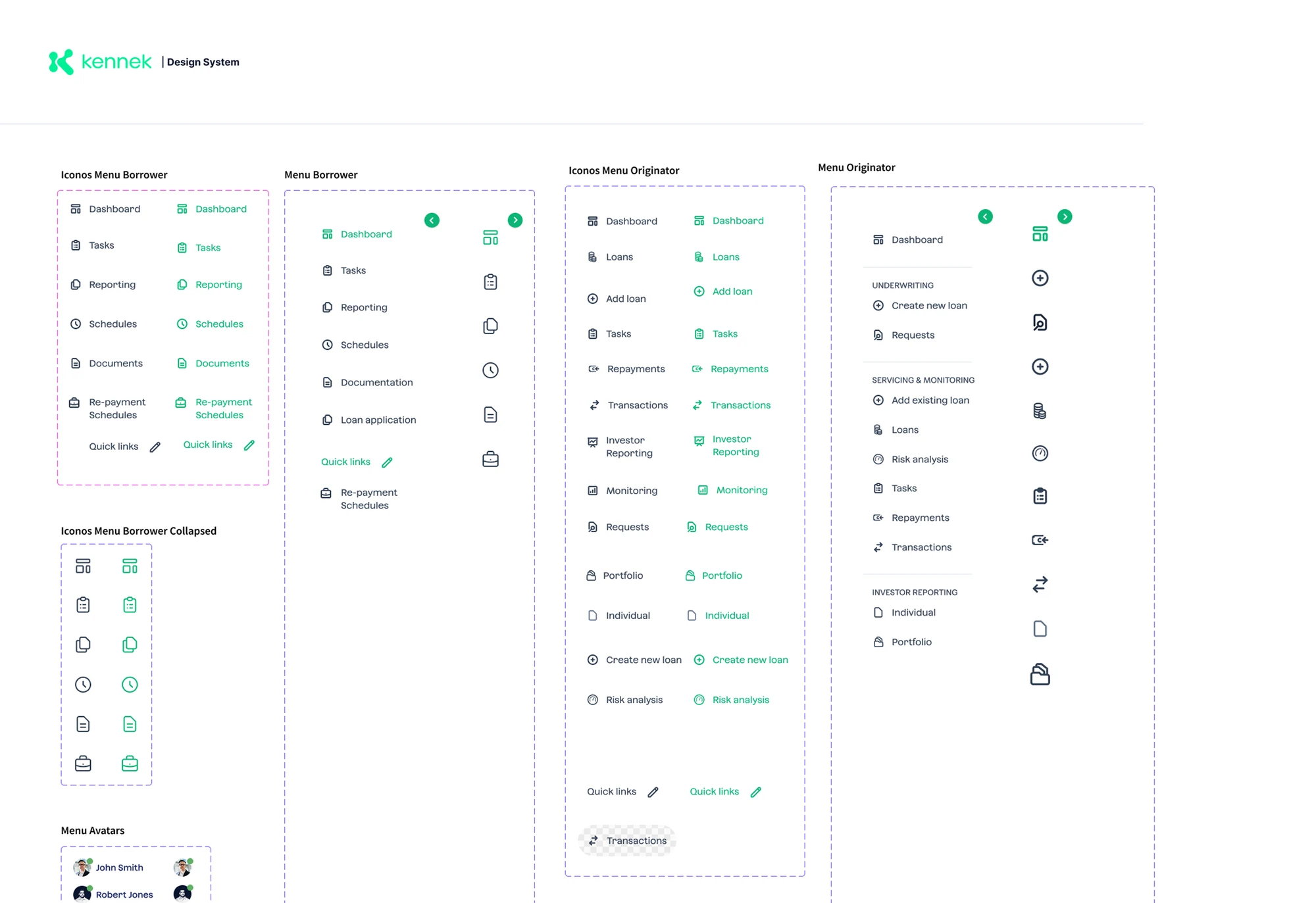
Task: Expand Menu Borrower with right chevron
Action: [515, 220]
